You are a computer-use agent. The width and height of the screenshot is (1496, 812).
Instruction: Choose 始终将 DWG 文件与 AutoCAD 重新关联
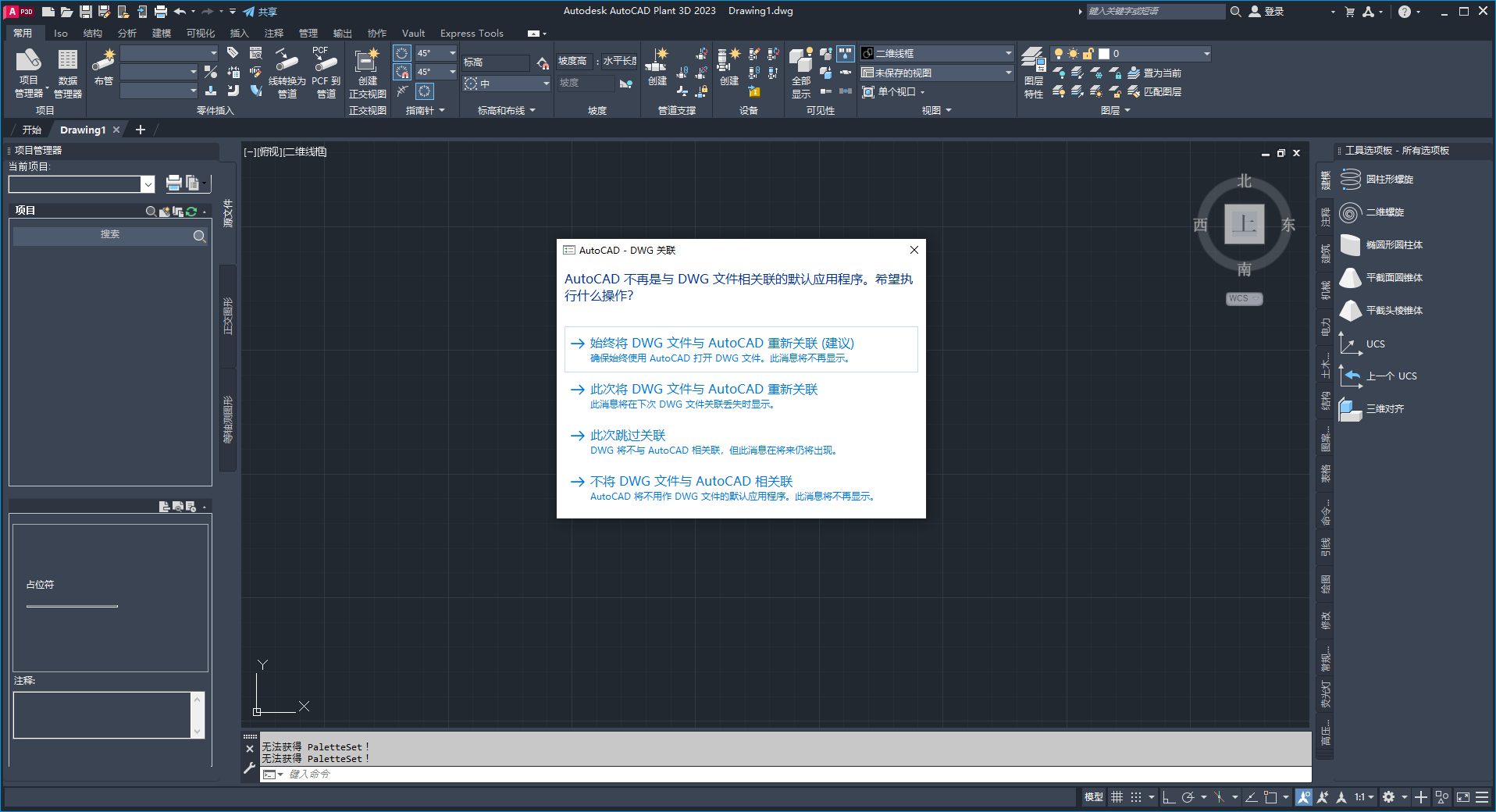pyautogui.click(x=721, y=344)
